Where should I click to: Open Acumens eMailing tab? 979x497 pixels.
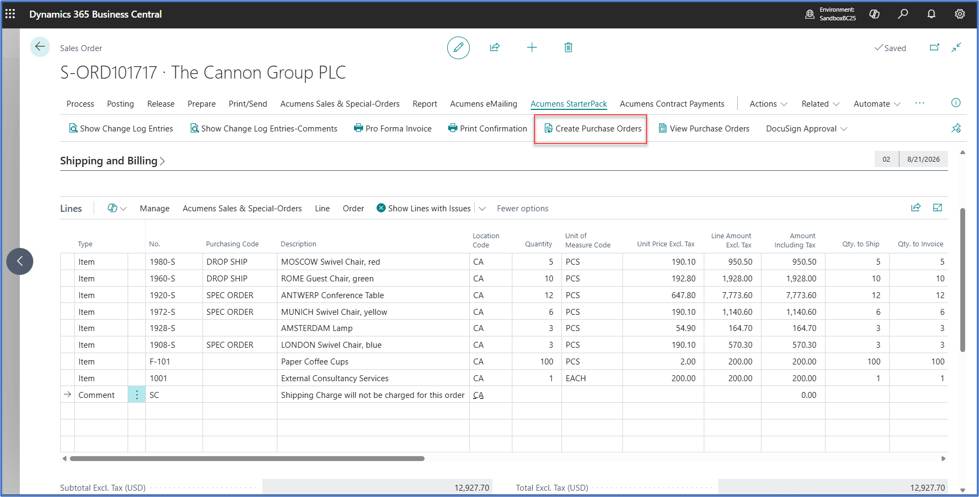coord(483,104)
